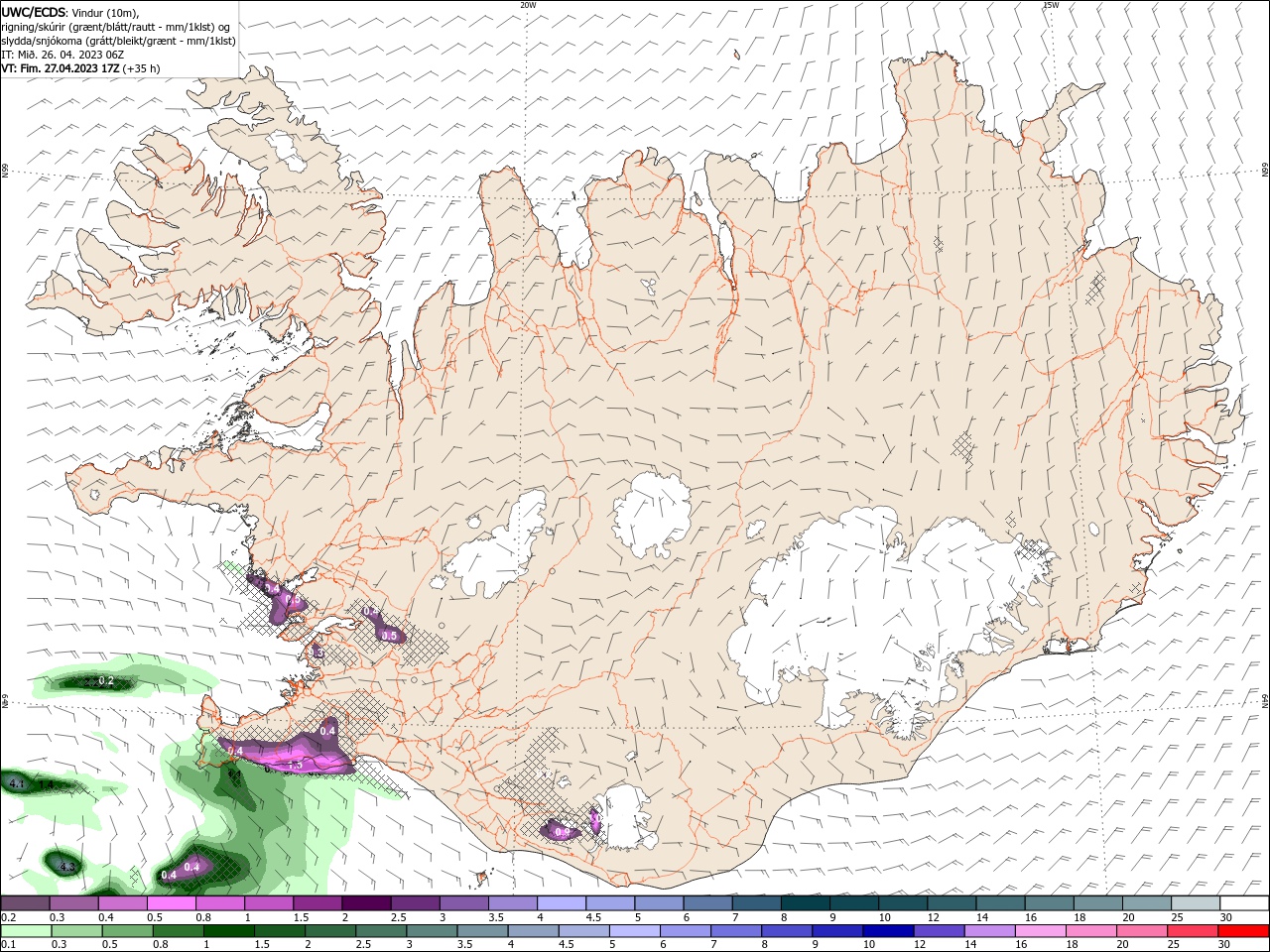Click the 0.8 snow value near the south coast
The image size is (1270, 952).
pos(562,832)
